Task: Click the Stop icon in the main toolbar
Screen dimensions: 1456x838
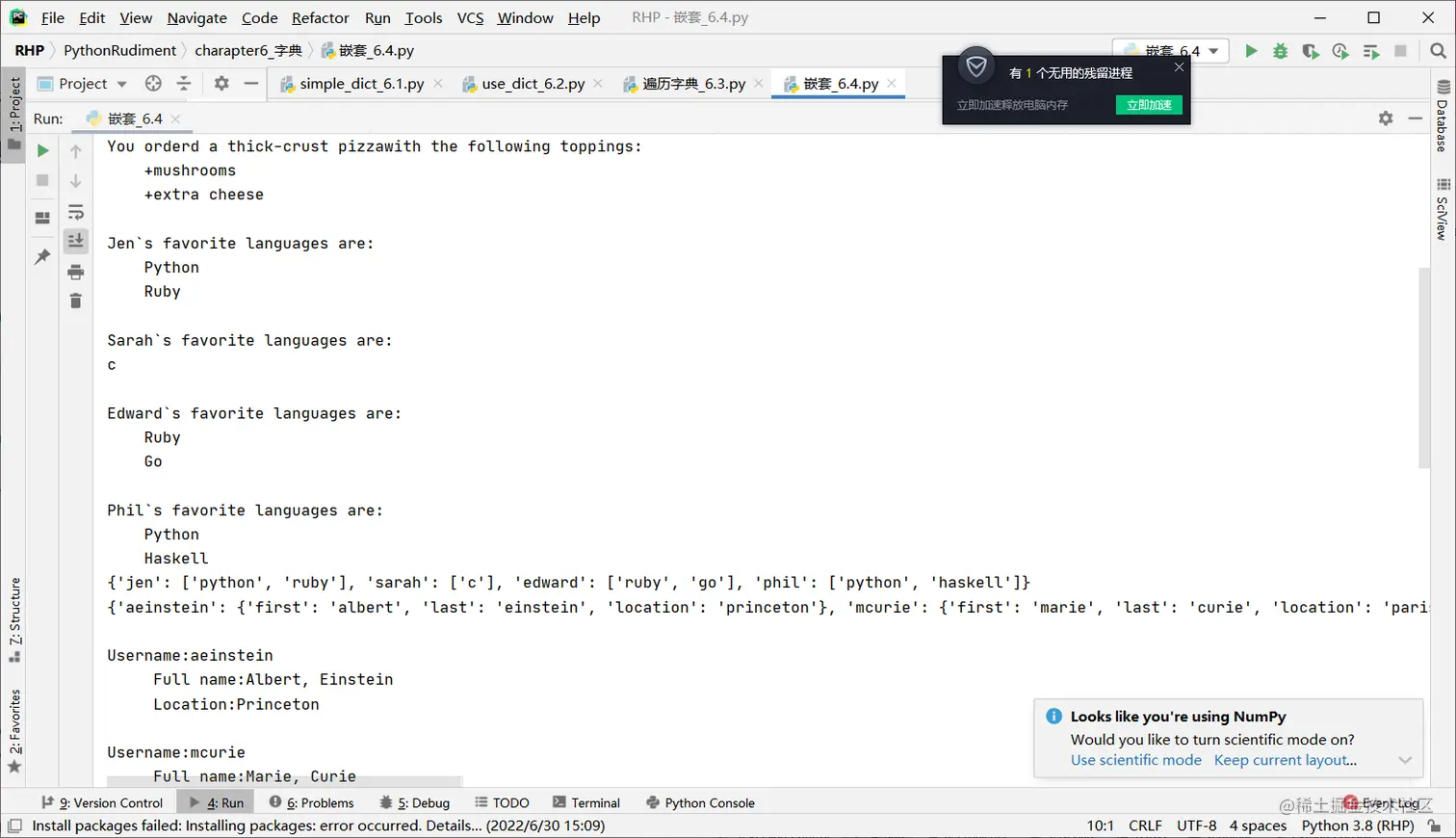Action: pos(1401,51)
